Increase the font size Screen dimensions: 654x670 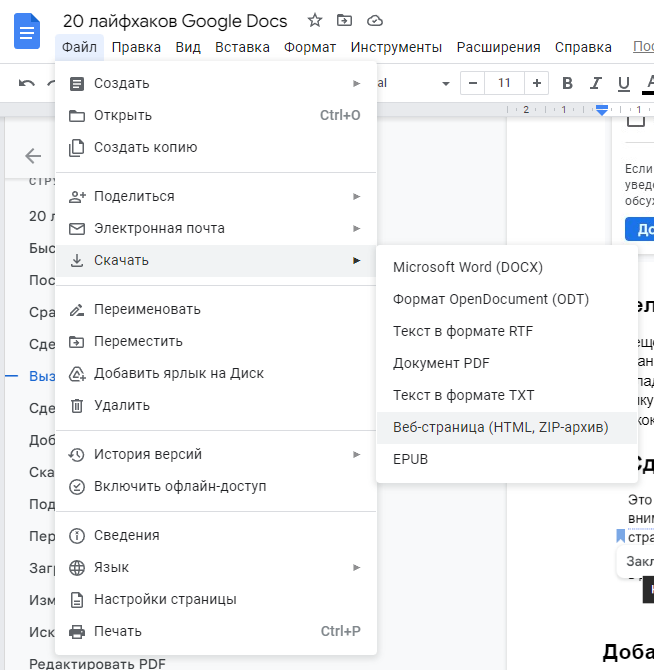click(537, 83)
